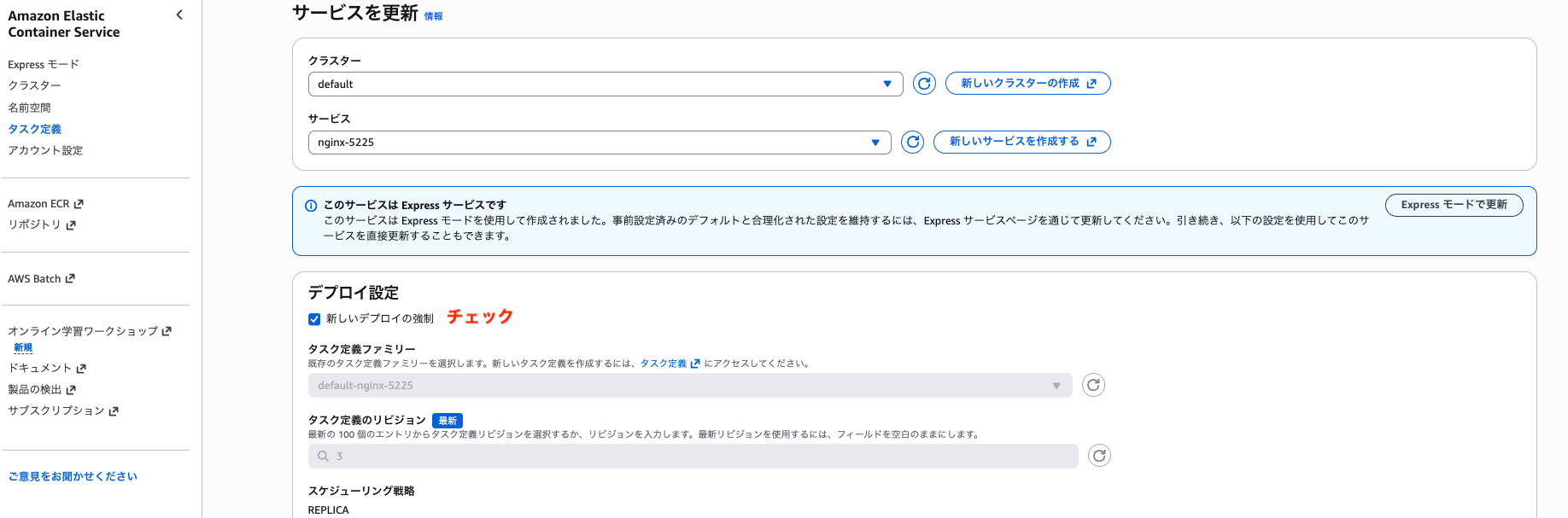Click Express モードで更新 button
Image resolution: width=1568 pixels, height=518 pixels.
pos(1454,205)
